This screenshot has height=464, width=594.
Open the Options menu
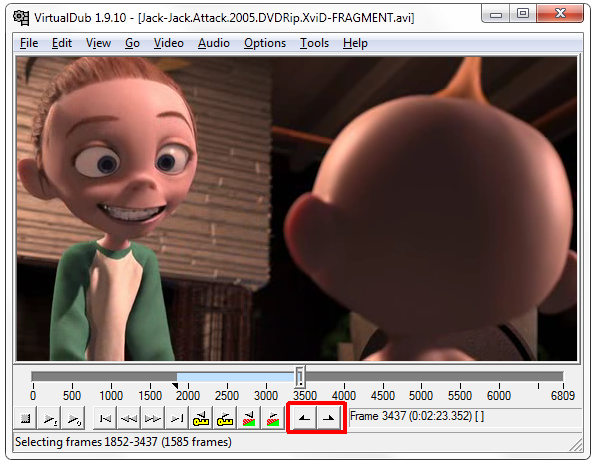point(265,43)
